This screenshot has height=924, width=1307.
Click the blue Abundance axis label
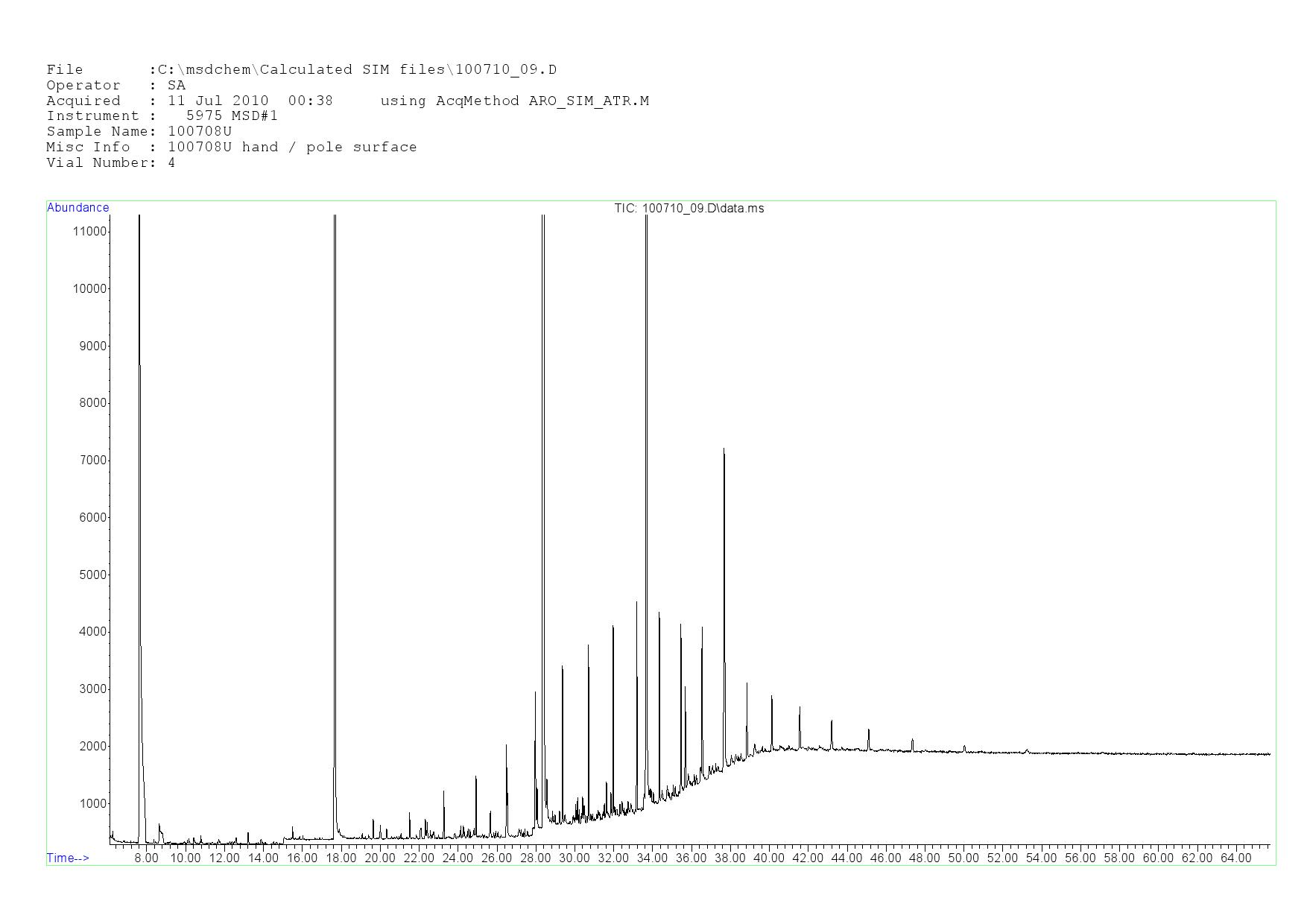[78, 208]
